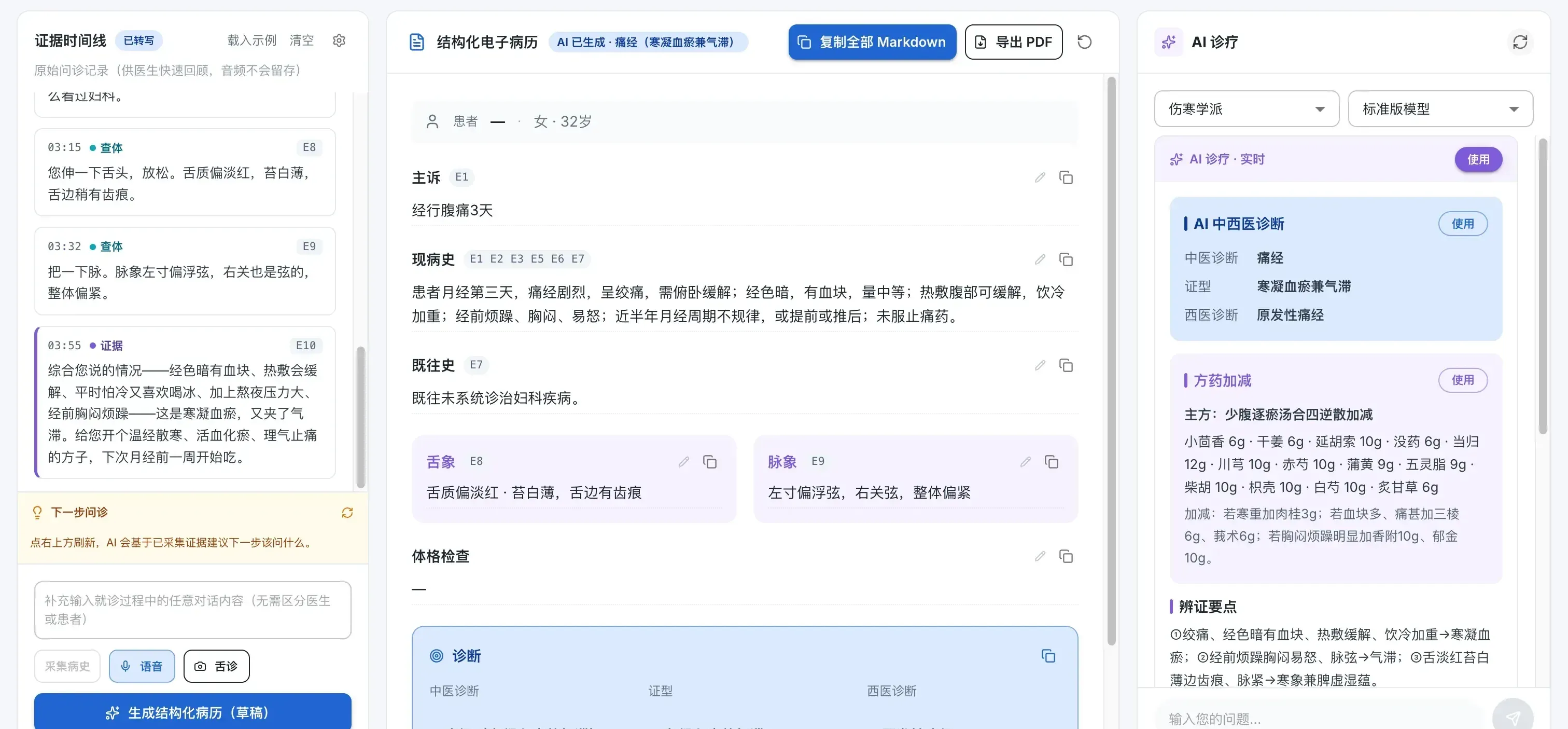Click 主方：少腹逐瘀汤合四逆散加减 text
1568x729 pixels.
pyautogui.click(x=1278, y=415)
